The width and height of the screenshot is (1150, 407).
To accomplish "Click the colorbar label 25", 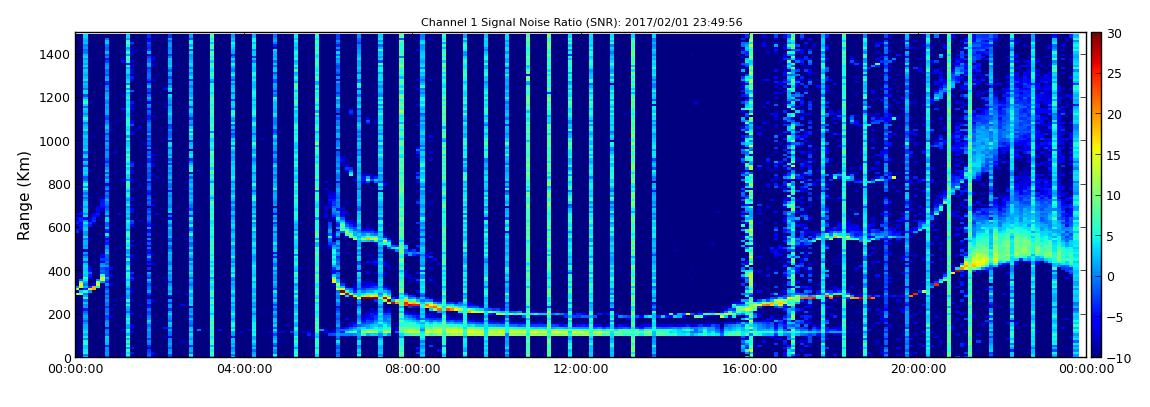I will 1115,74.
